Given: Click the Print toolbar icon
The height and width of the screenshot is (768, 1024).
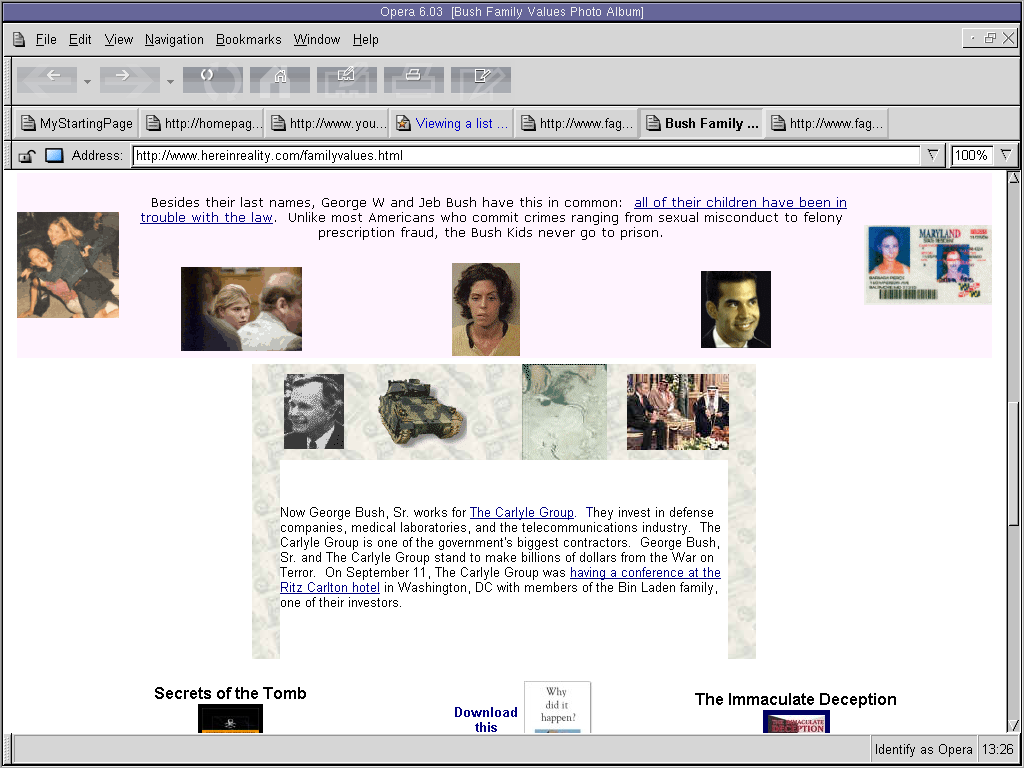Looking at the screenshot, I should pyautogui.click(x=414, y=79).
